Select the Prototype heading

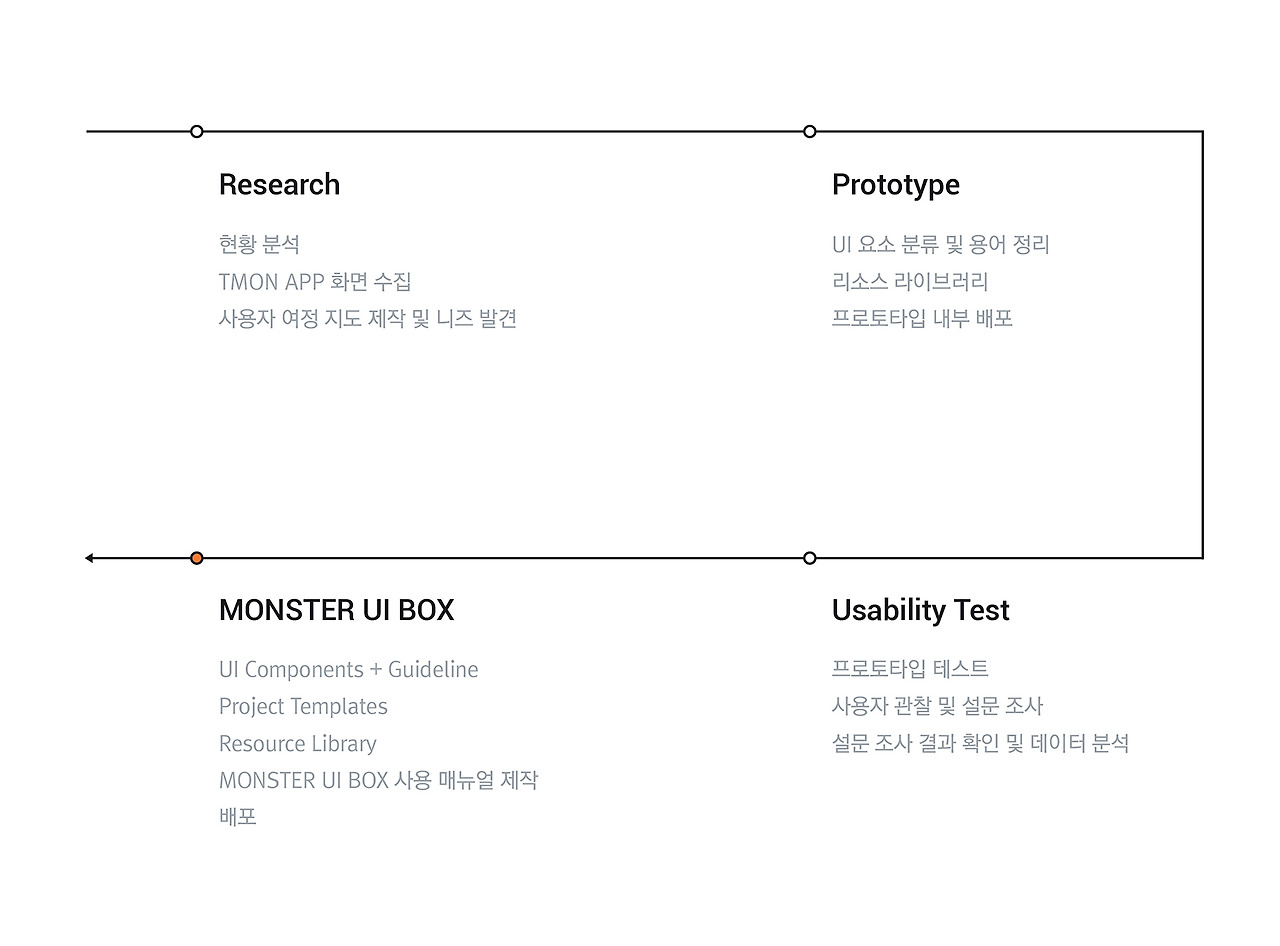(895, 185)
